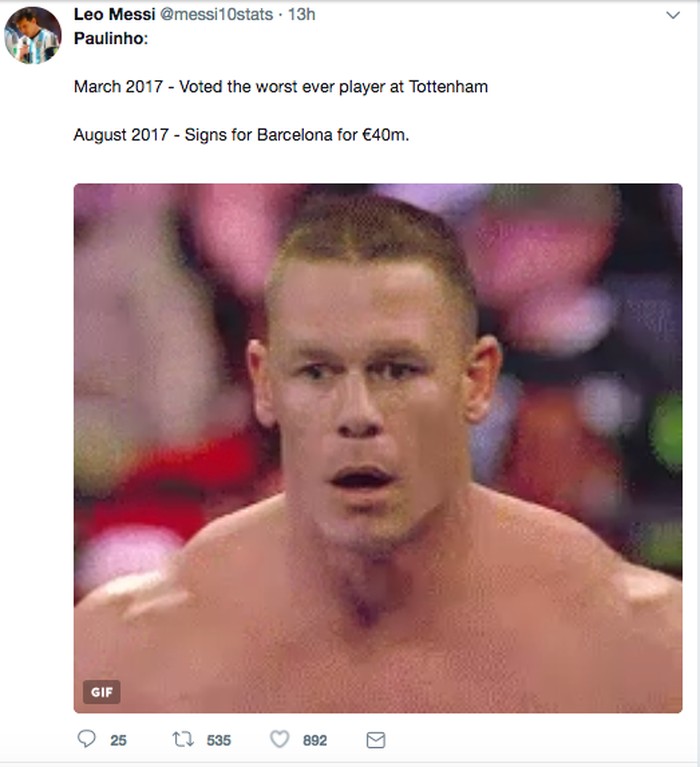The width and height of the screenshot is (700, 767).
Task: View the 535 retweets count
Action: click(x=219, y=741)
